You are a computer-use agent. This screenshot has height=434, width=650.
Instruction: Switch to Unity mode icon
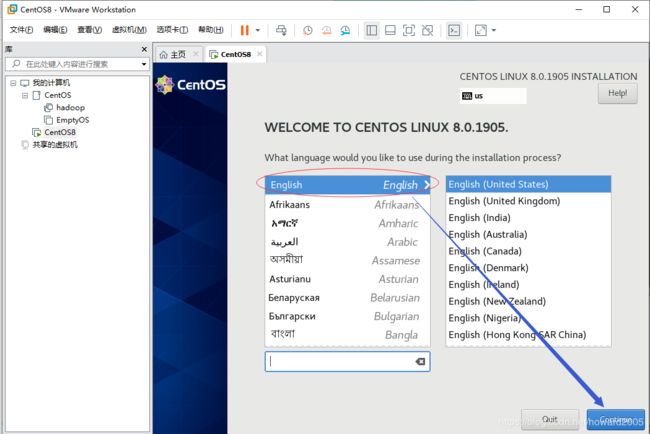click(x=427, y=30)
